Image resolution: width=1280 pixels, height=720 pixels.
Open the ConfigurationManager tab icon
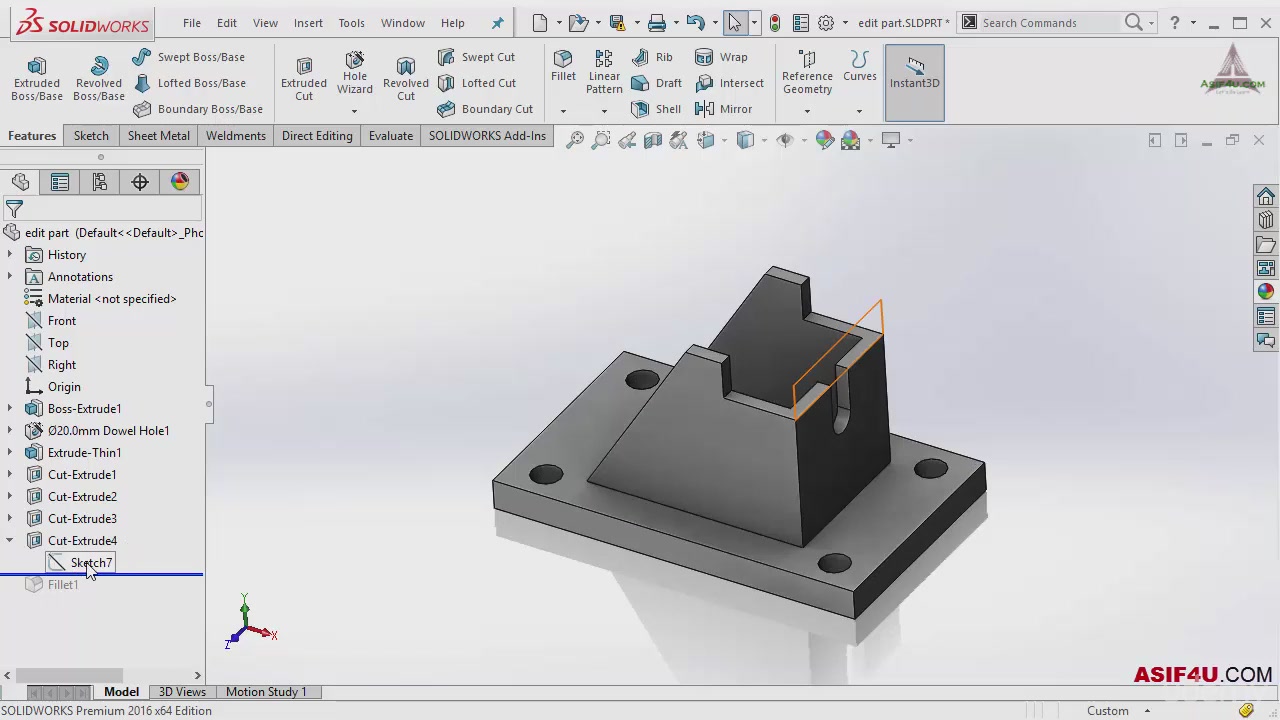[99, 181]
